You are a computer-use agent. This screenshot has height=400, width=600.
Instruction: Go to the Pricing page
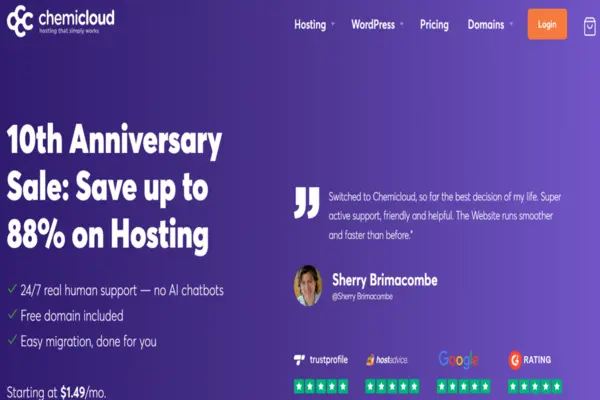[434, 25]
